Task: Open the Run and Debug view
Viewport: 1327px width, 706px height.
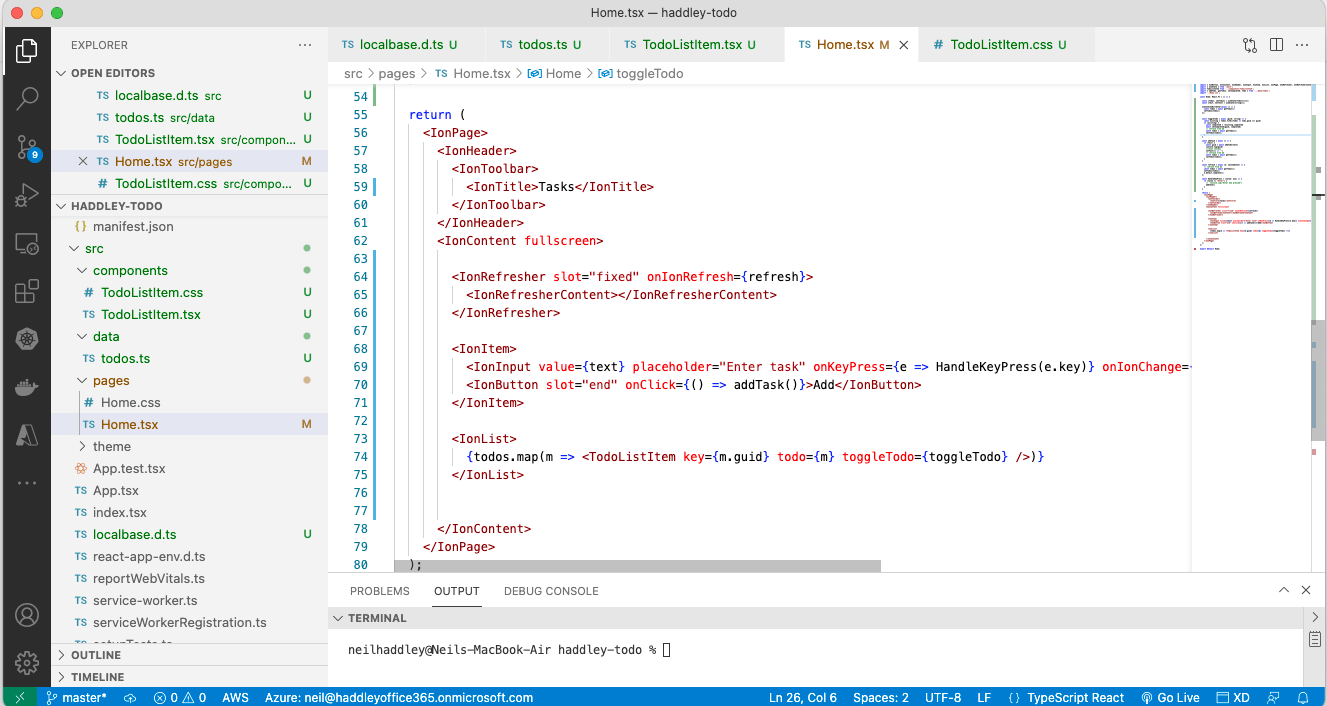Action: tap(27, 196)
